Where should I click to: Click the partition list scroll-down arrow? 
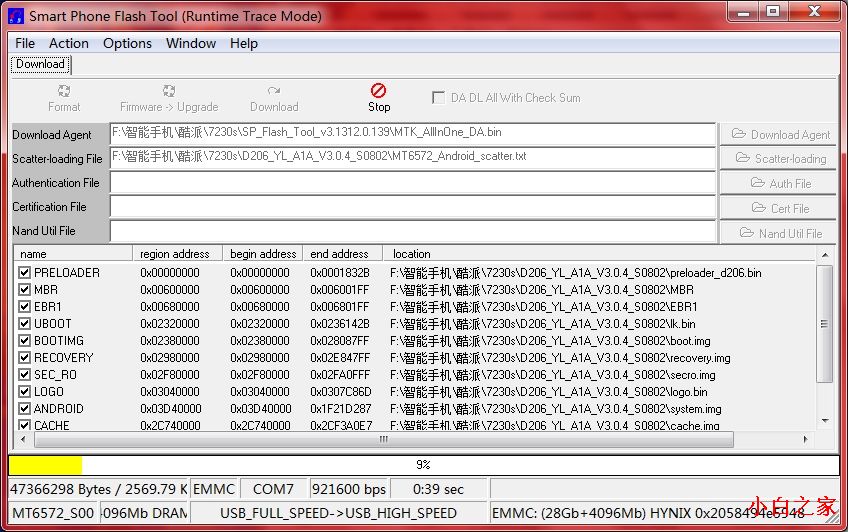[825, 421]
